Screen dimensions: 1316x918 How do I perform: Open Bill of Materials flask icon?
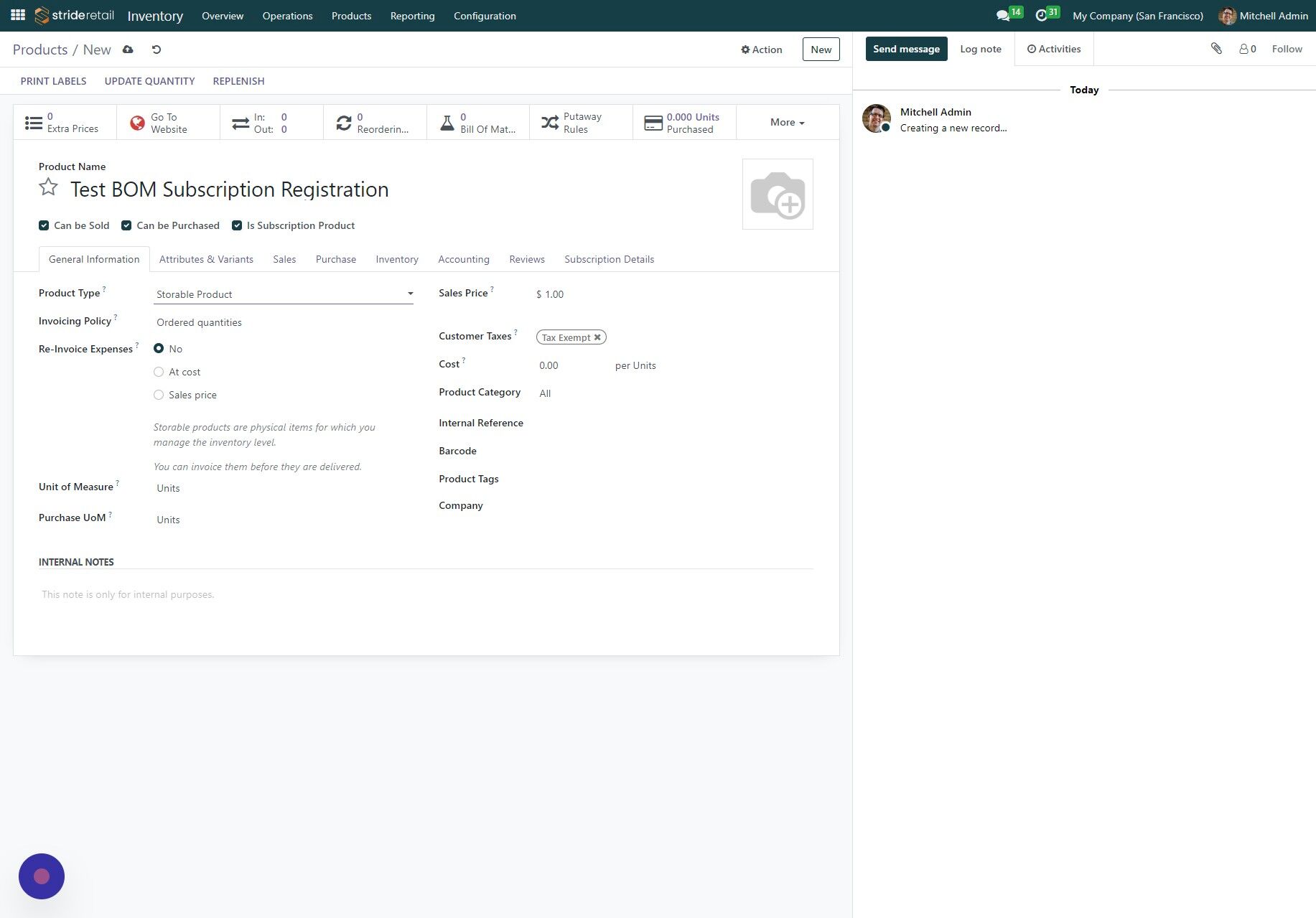pos(447,123)
